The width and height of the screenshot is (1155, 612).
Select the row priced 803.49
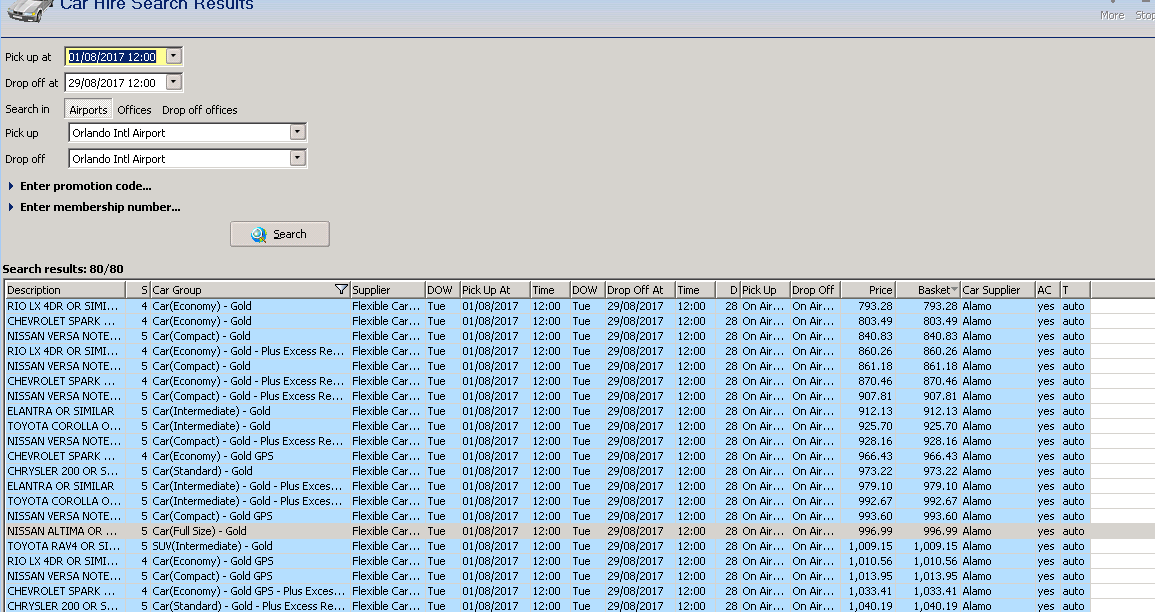pyautogui.click(x=548, y=321)
